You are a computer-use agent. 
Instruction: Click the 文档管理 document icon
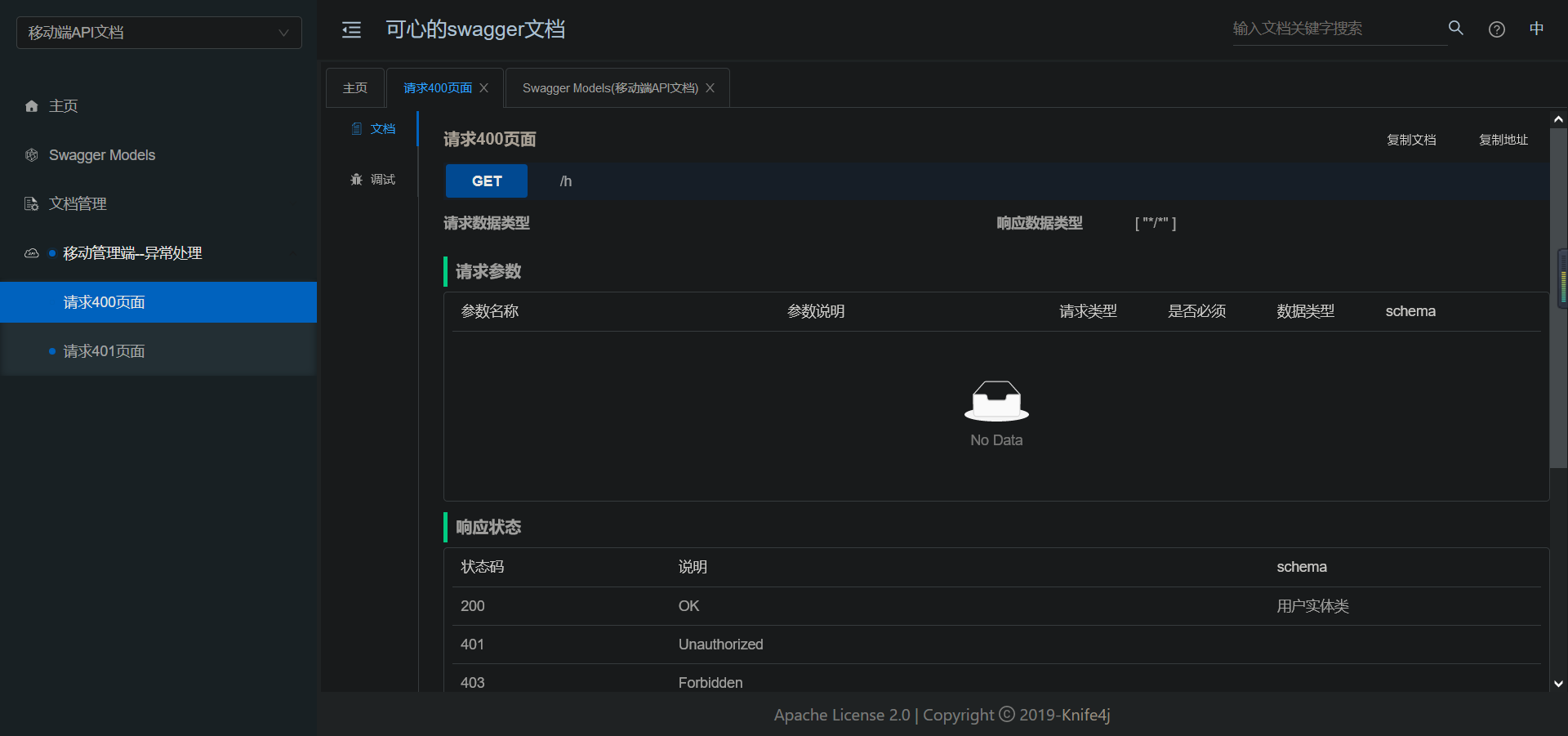tap(31, 203)
